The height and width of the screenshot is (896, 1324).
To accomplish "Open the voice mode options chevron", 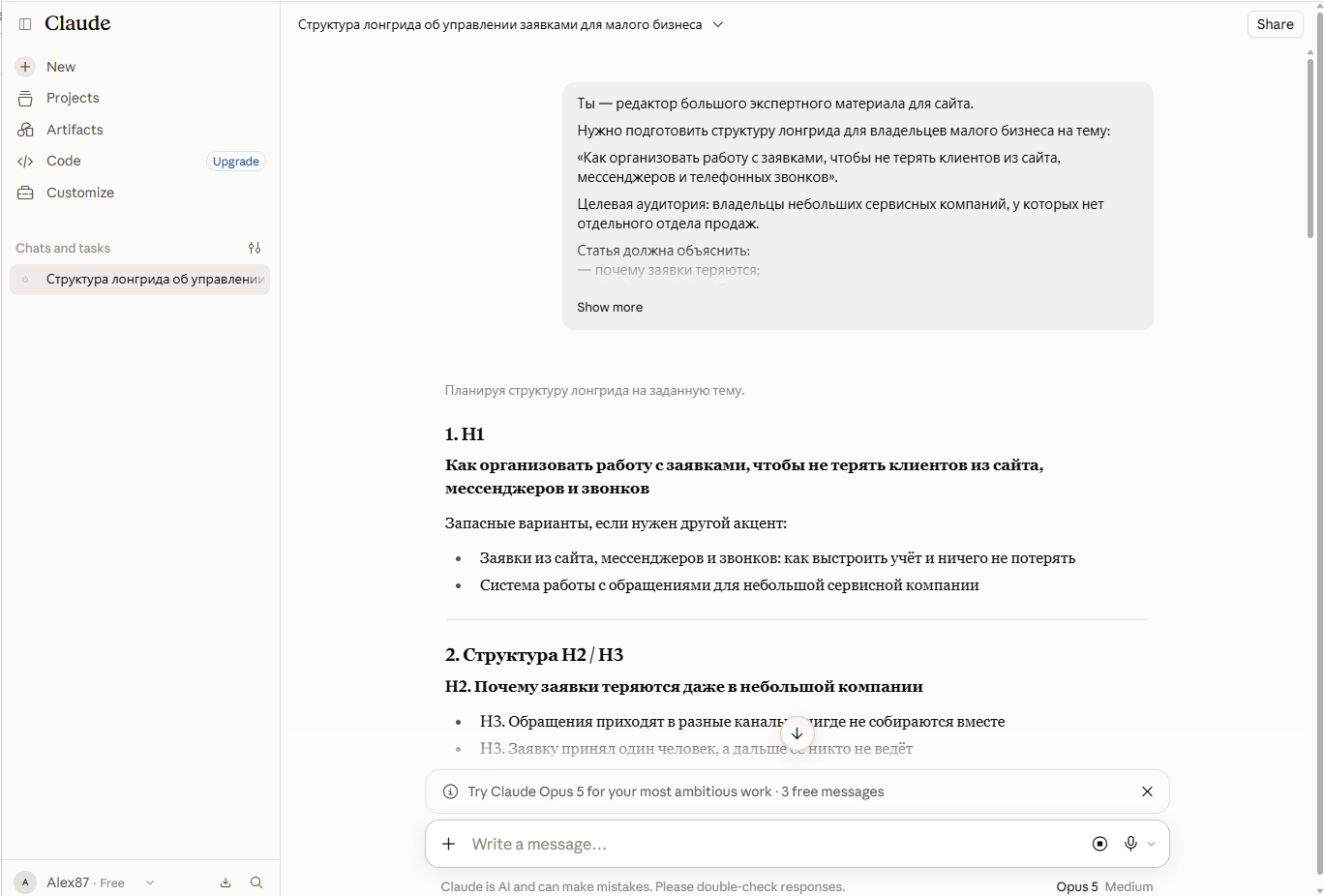I will (x=1152, y=844).
